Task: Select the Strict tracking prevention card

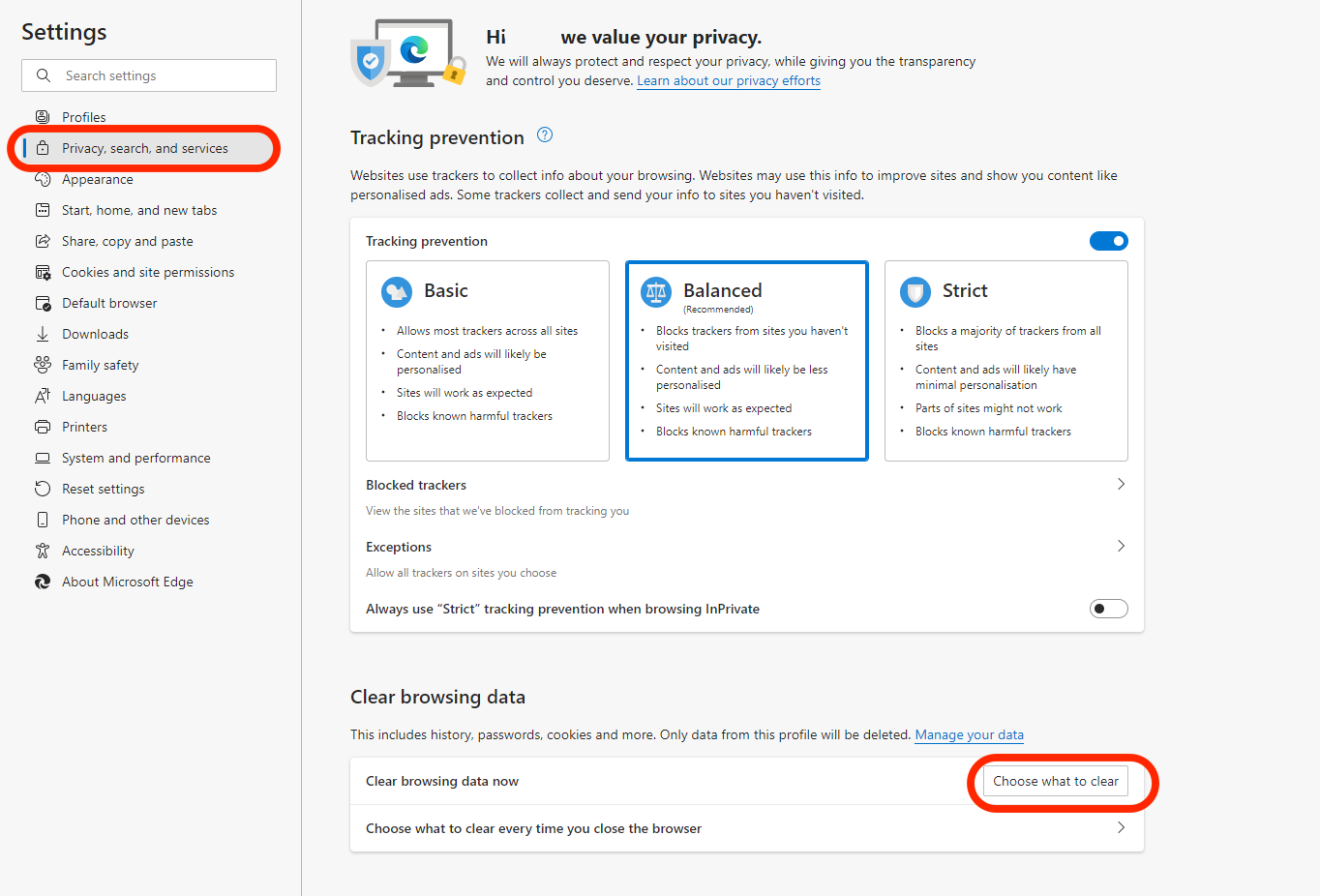Action: (1005, 361)
